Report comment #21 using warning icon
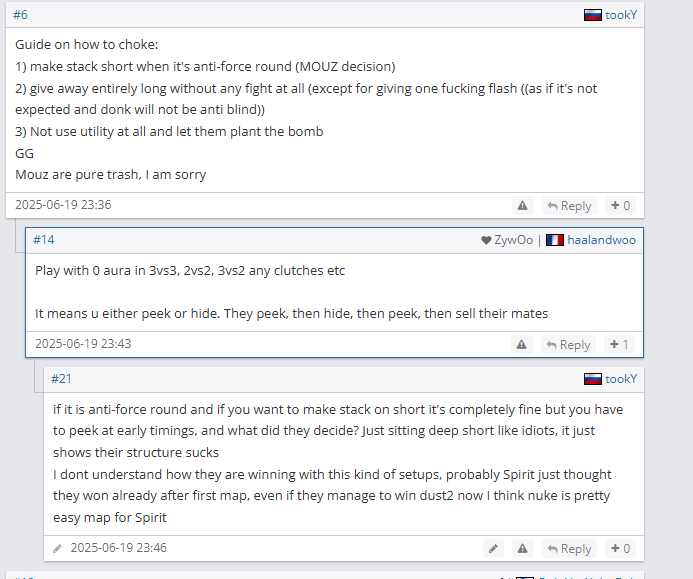The height and width of the screenshot is (579, 693). pos(522,549)
